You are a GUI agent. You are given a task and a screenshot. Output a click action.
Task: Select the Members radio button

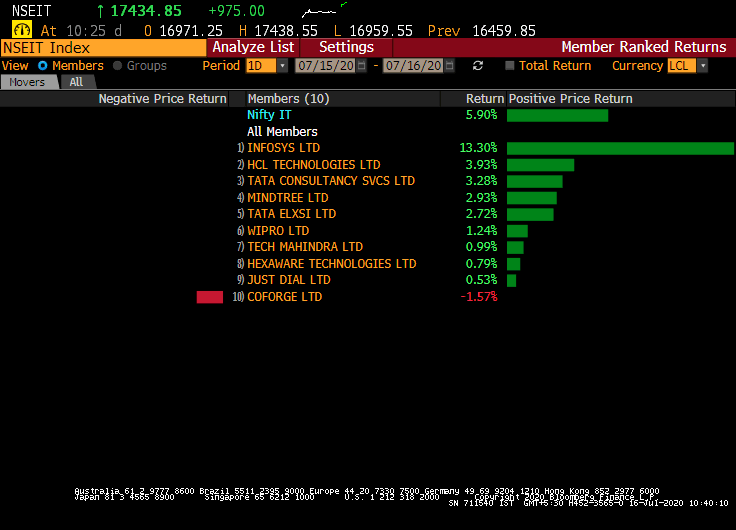[43, 66]
